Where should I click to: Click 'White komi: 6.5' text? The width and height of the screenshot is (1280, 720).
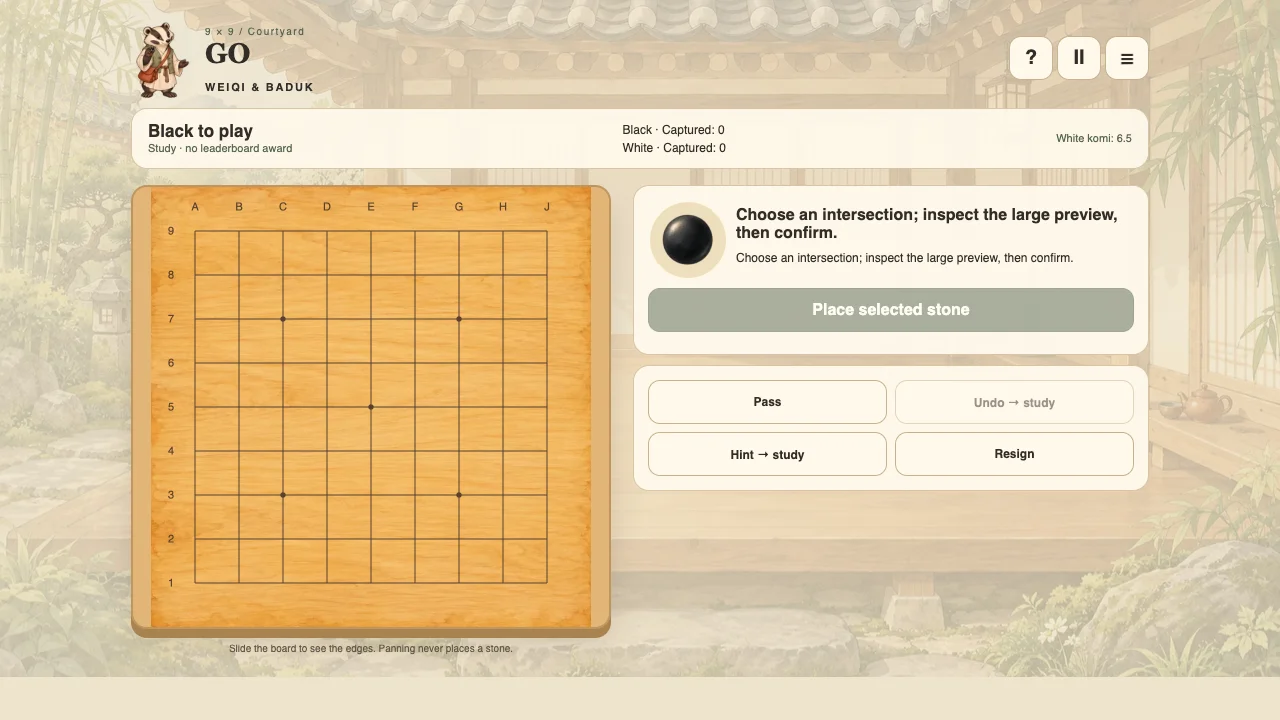coord(1094,138)
